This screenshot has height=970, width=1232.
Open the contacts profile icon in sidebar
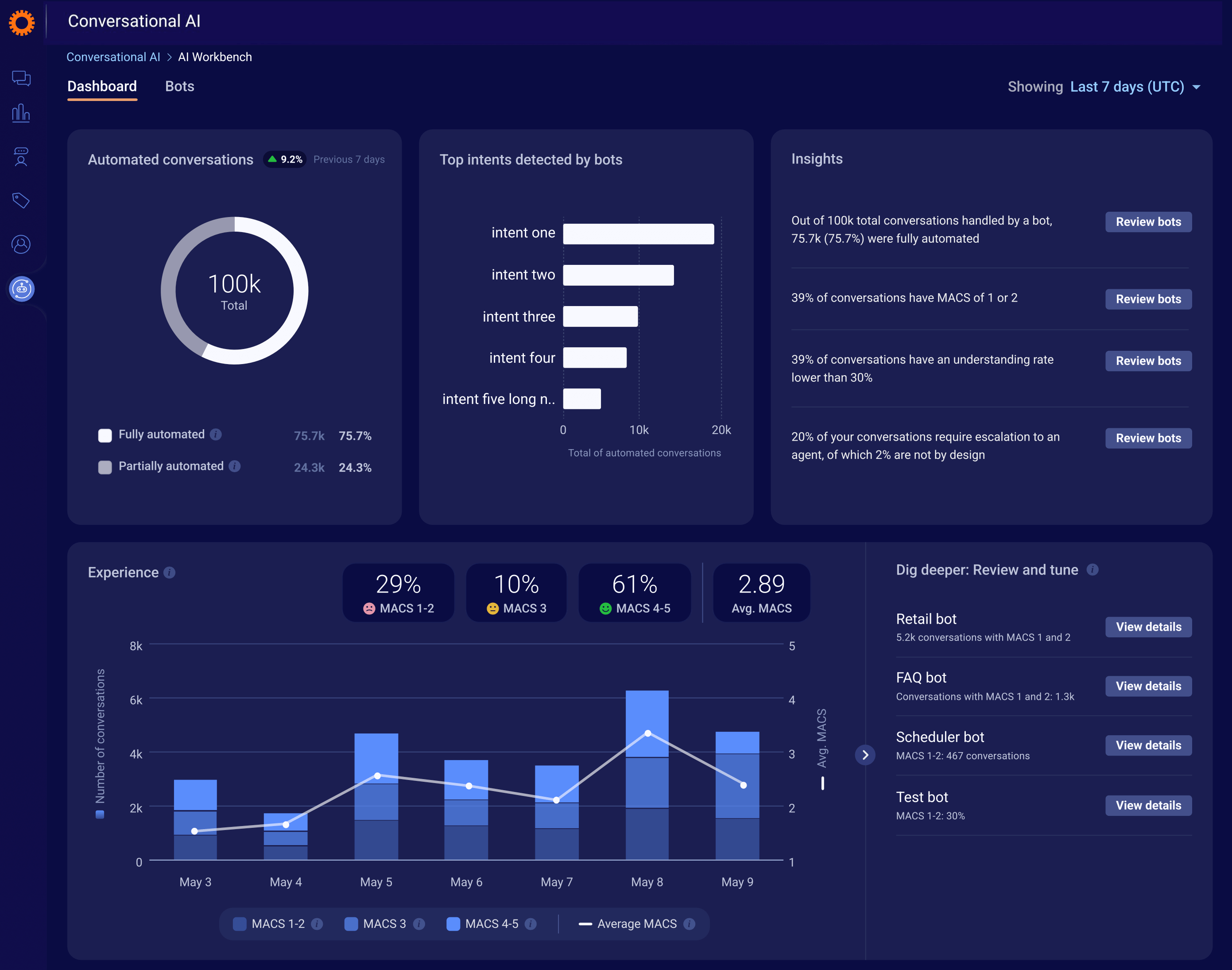click(21, 244)
